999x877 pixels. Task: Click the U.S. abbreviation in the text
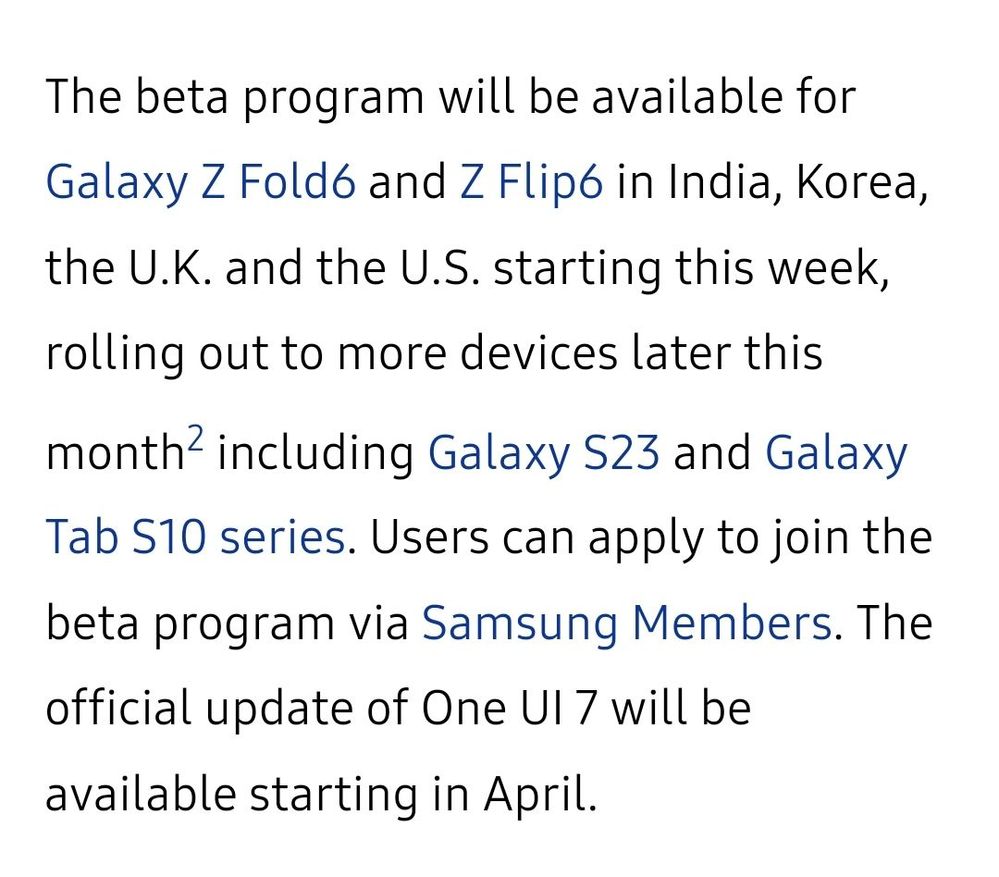pyautogui.click(x=440, y=267)
